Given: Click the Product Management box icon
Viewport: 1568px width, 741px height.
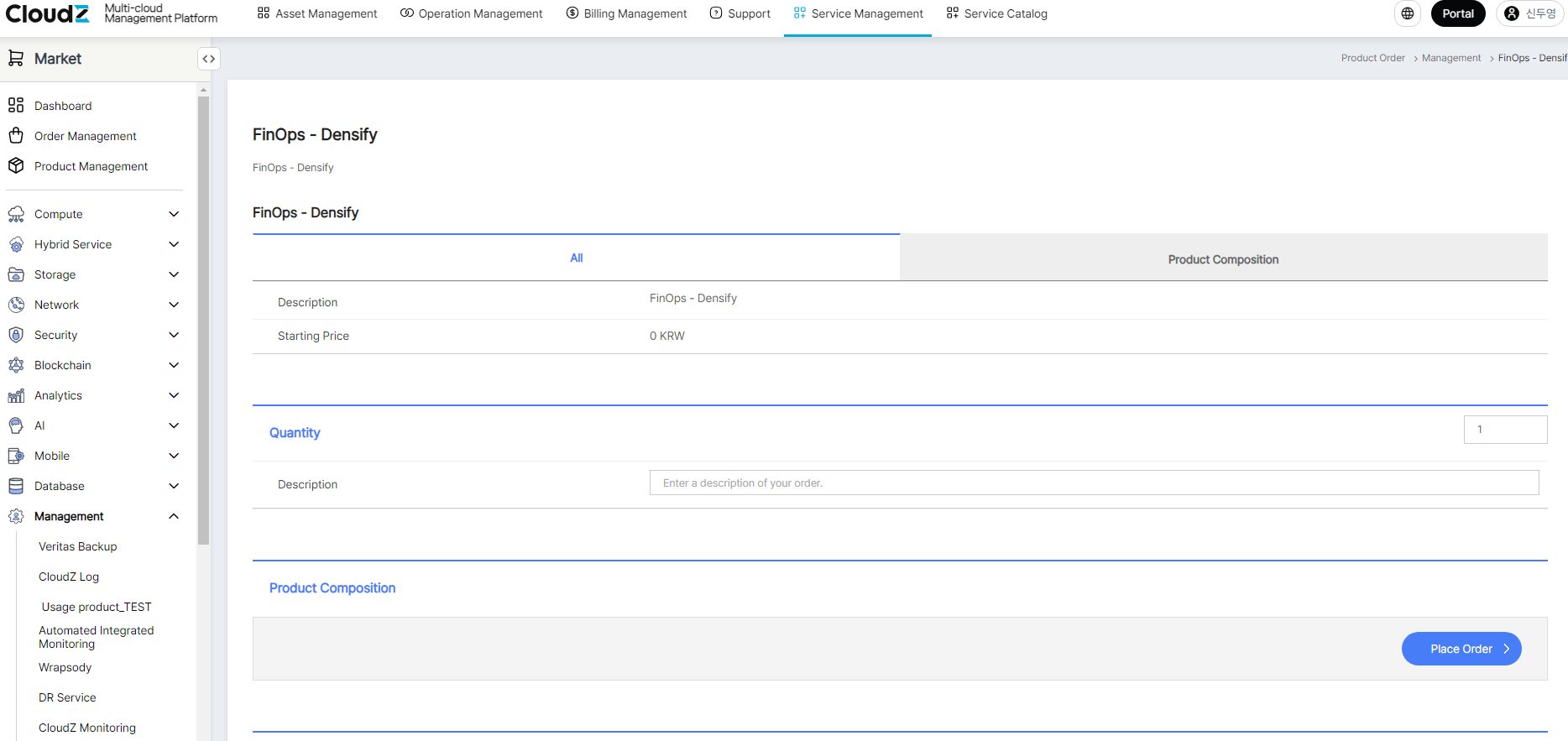Looking at the screenshot, I should pyautogui.click(x=16, y=165).
